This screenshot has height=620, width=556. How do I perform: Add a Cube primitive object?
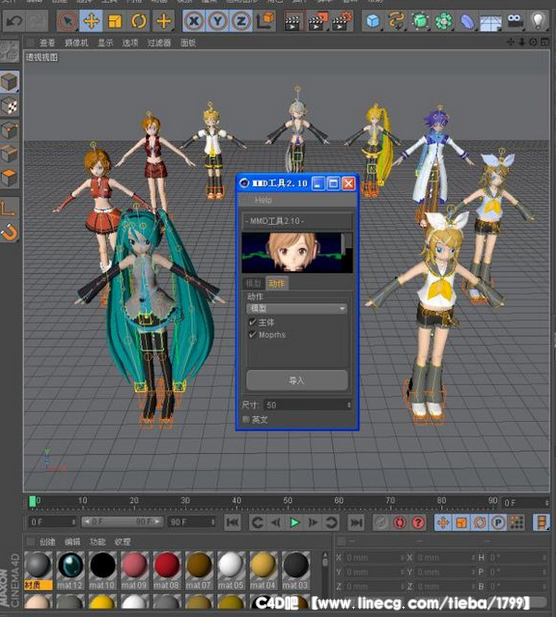click(x=373, y=21)
